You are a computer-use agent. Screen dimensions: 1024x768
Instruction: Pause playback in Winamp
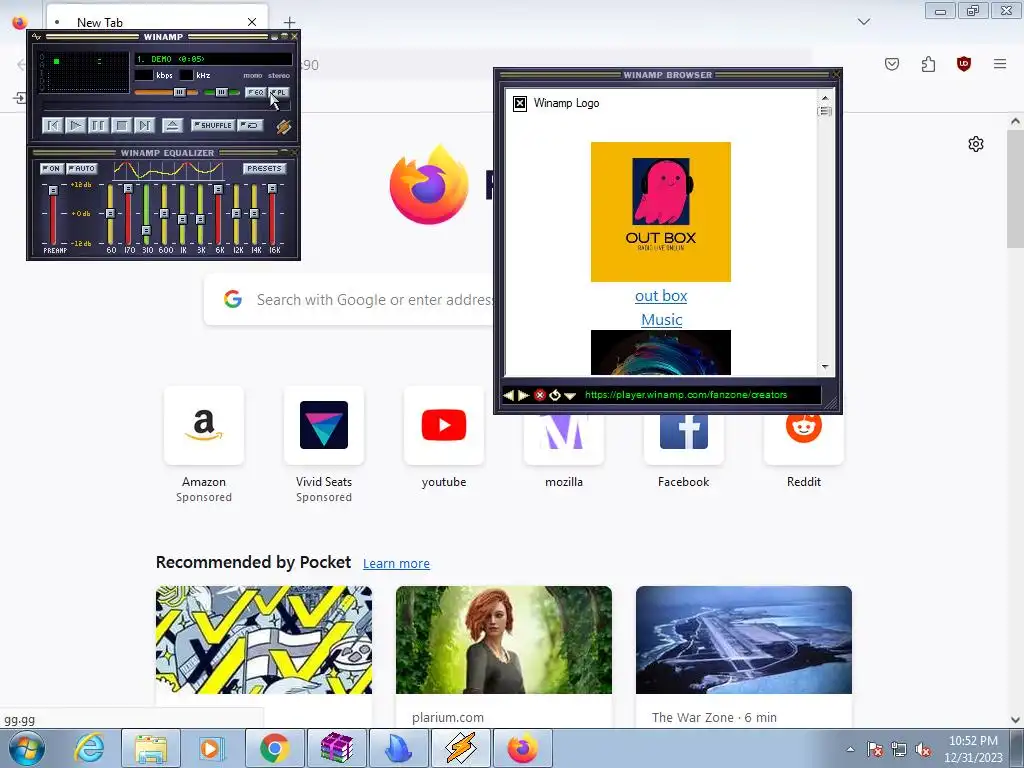98,125
